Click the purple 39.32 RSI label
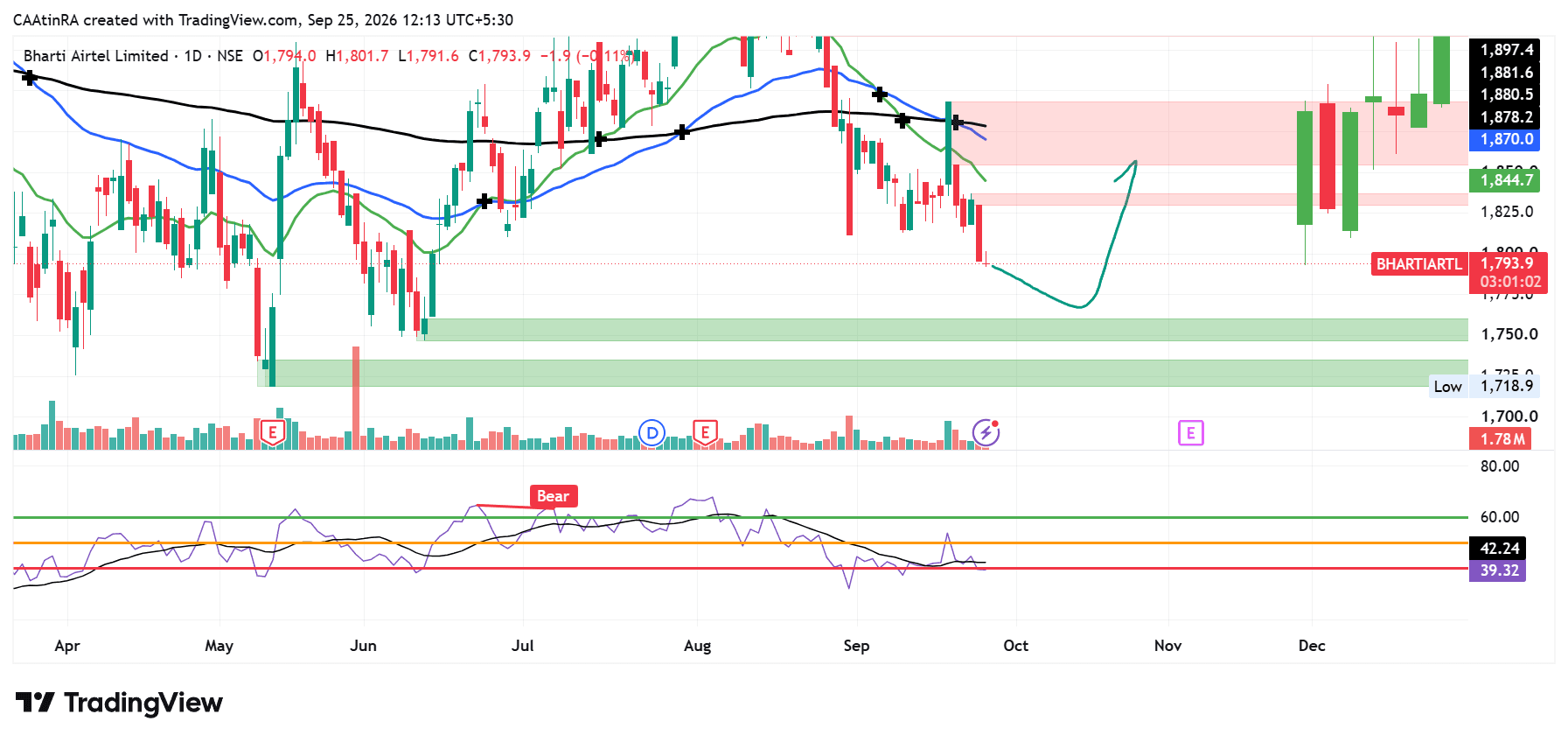The height and width of the screenshot is (742, 1568). tap(1497, 570)
